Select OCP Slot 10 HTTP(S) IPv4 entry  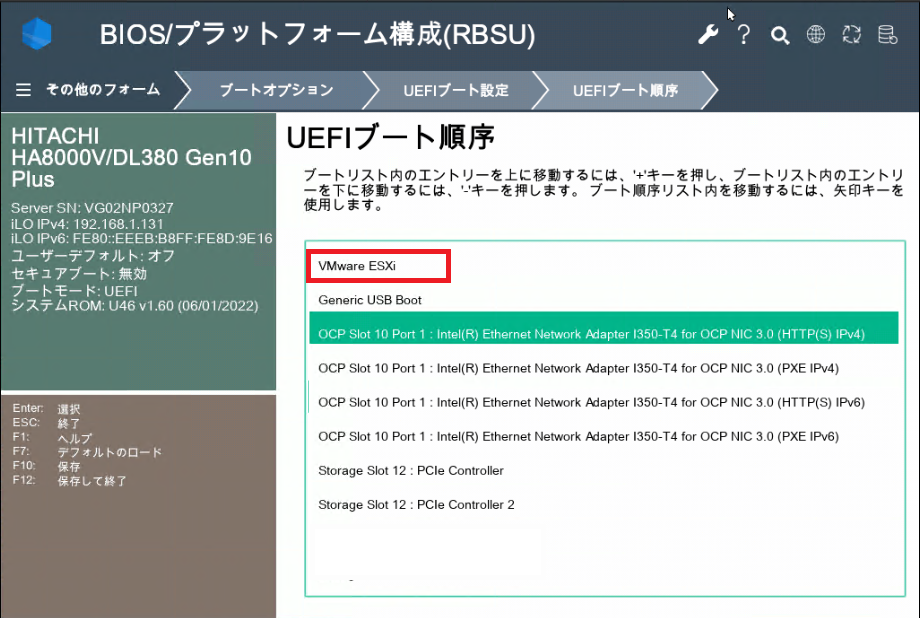pyautogui.click(x=604, y=328)
